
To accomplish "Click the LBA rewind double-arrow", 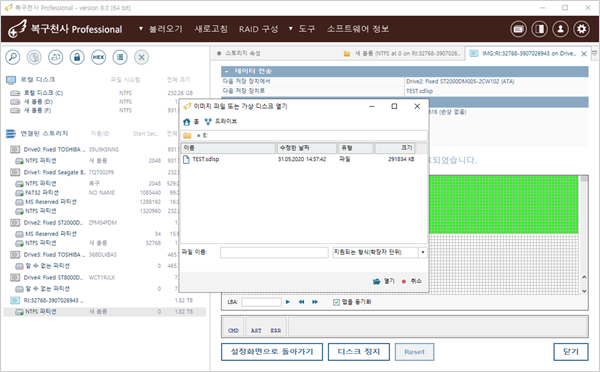I will [x=302, y=302].
